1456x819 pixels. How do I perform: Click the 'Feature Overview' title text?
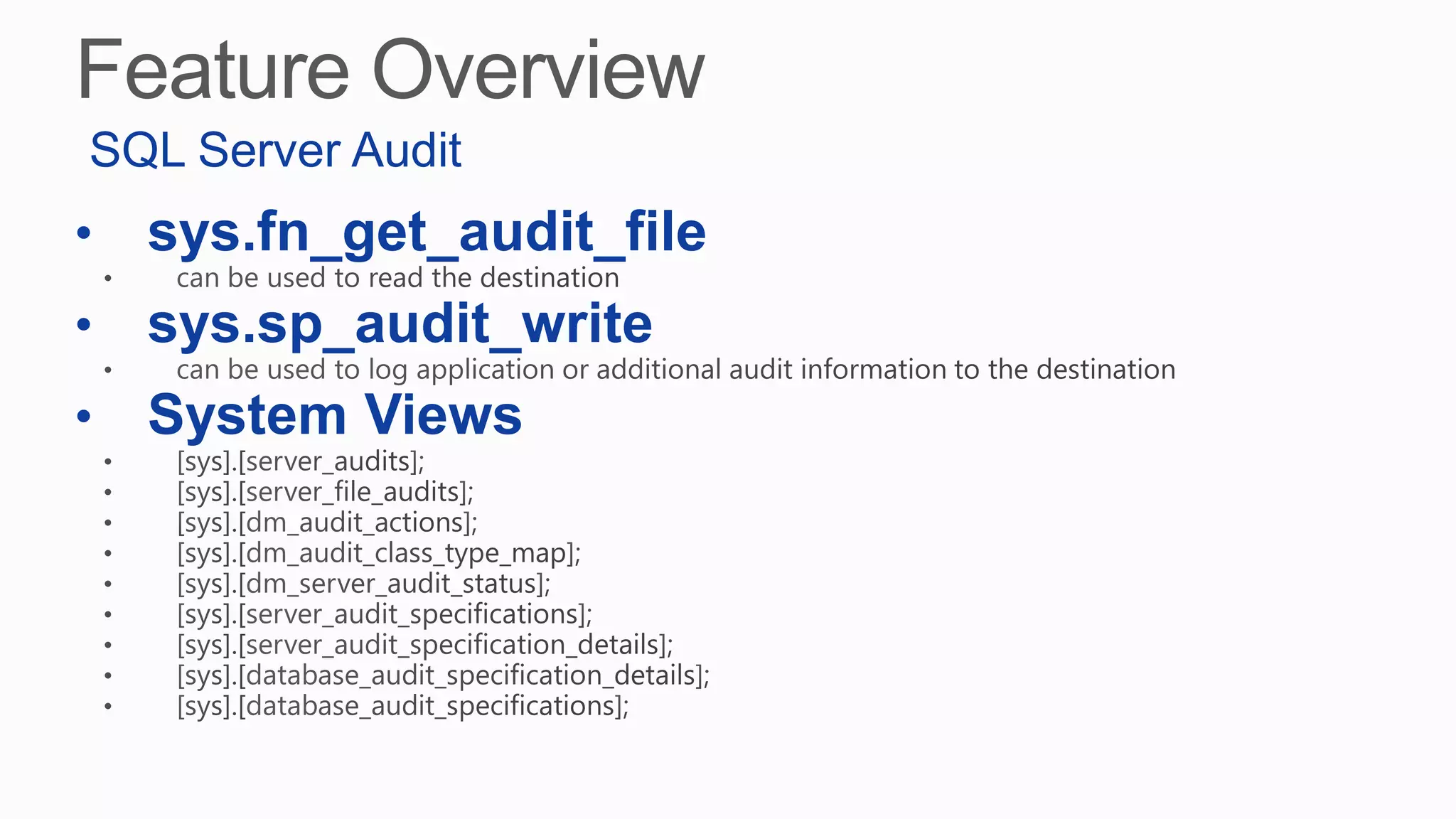click(390, 70)
